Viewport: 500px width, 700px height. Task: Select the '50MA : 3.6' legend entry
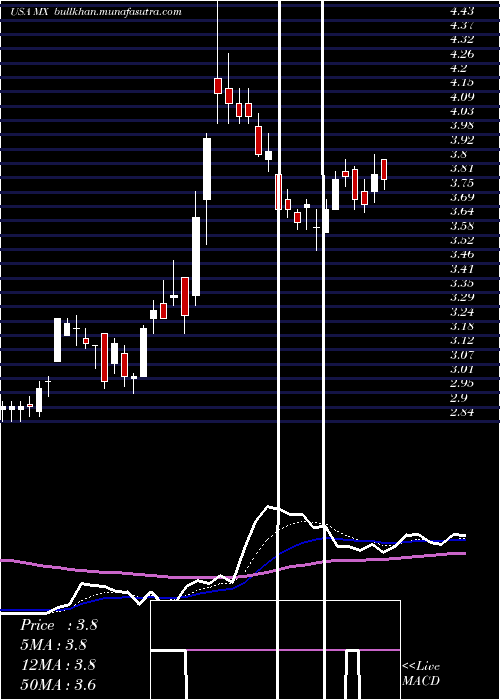58,684
